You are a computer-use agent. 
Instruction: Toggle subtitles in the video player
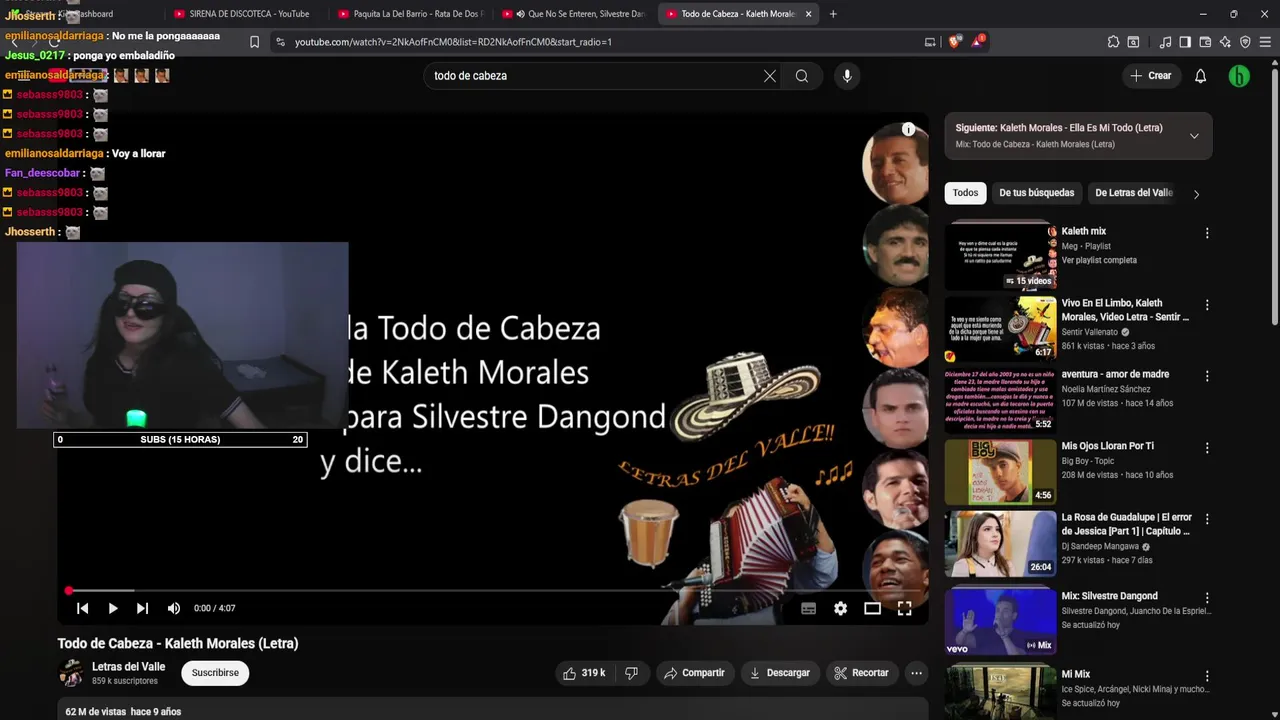(809, 608)
